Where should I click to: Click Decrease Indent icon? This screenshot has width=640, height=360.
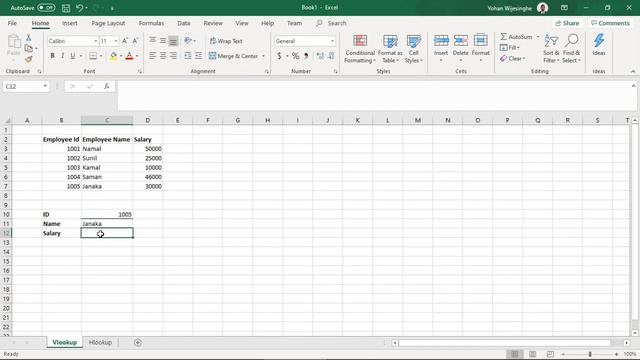coord(188,56)
